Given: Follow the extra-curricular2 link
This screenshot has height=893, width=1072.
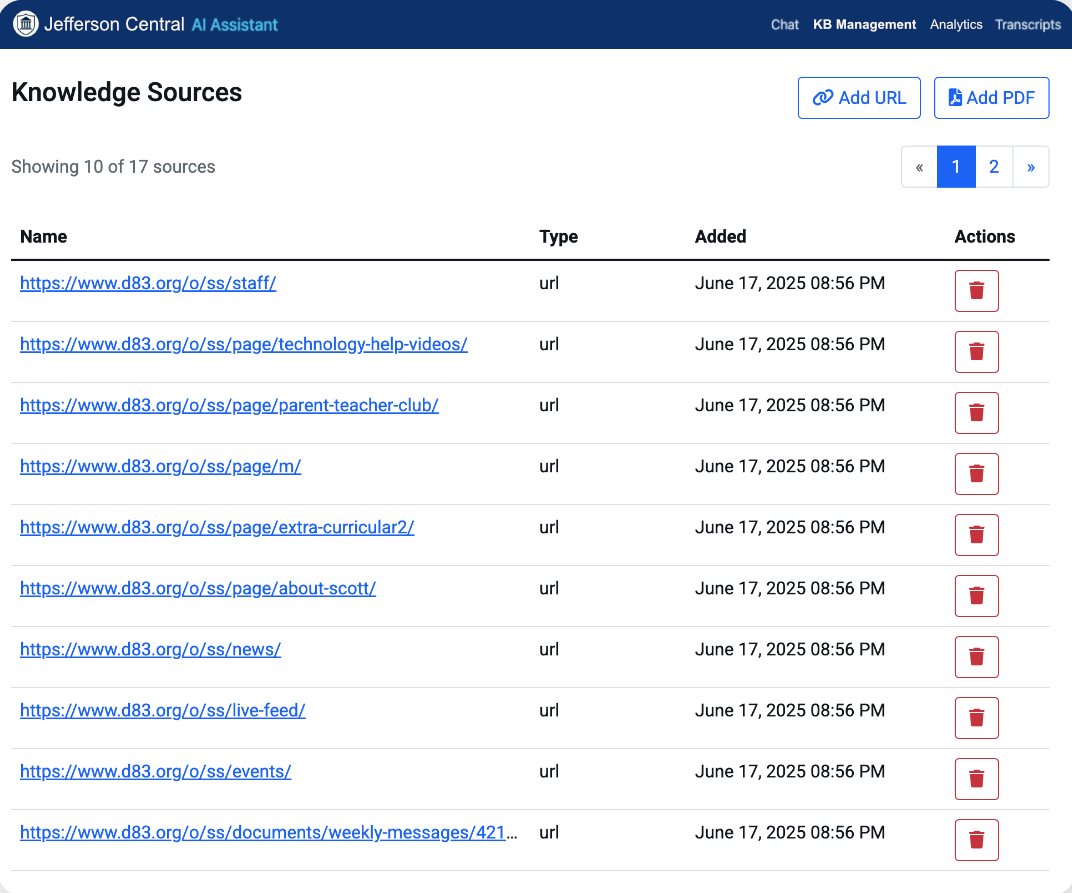Looking at the screenshot, I should click(217, 527).
